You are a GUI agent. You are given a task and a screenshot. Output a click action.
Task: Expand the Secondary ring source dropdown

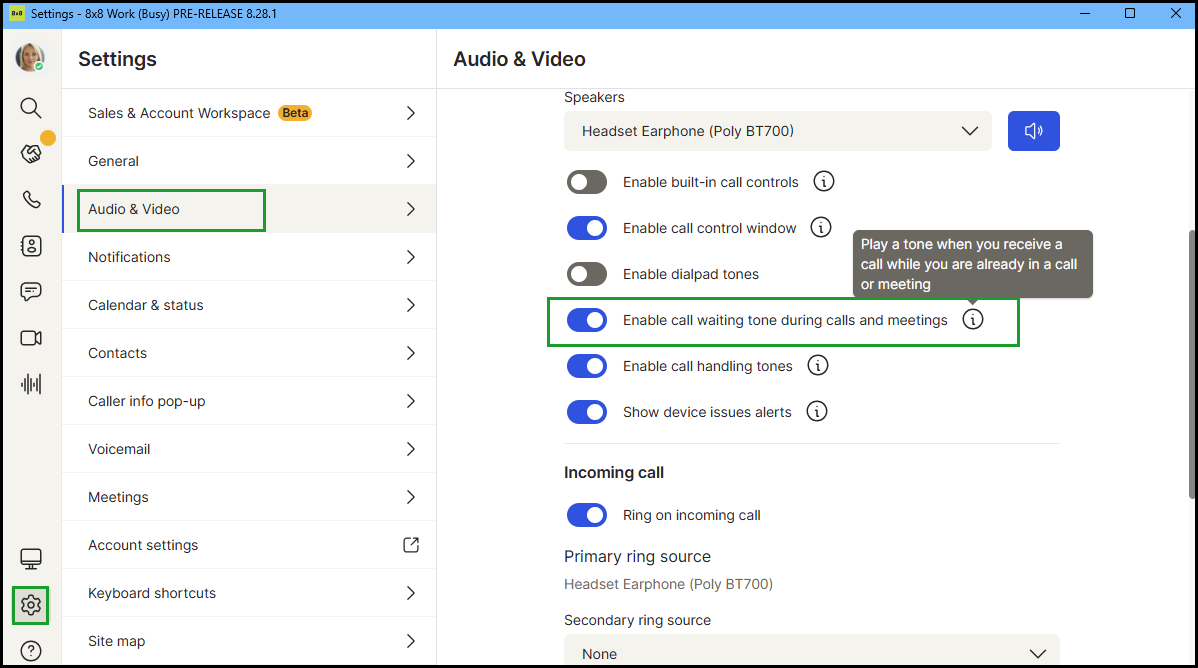pos(811,653)
